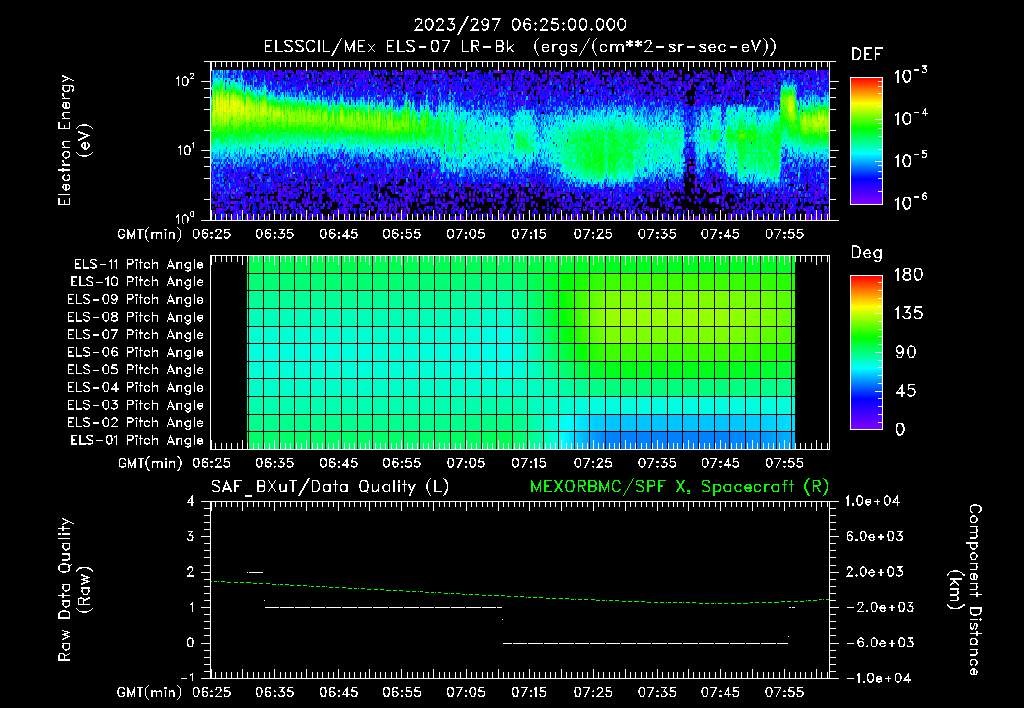This screenshot has width=1024, height=708.
Task: Click the 90 degree scale value
Action: click(x=906, y=352)
